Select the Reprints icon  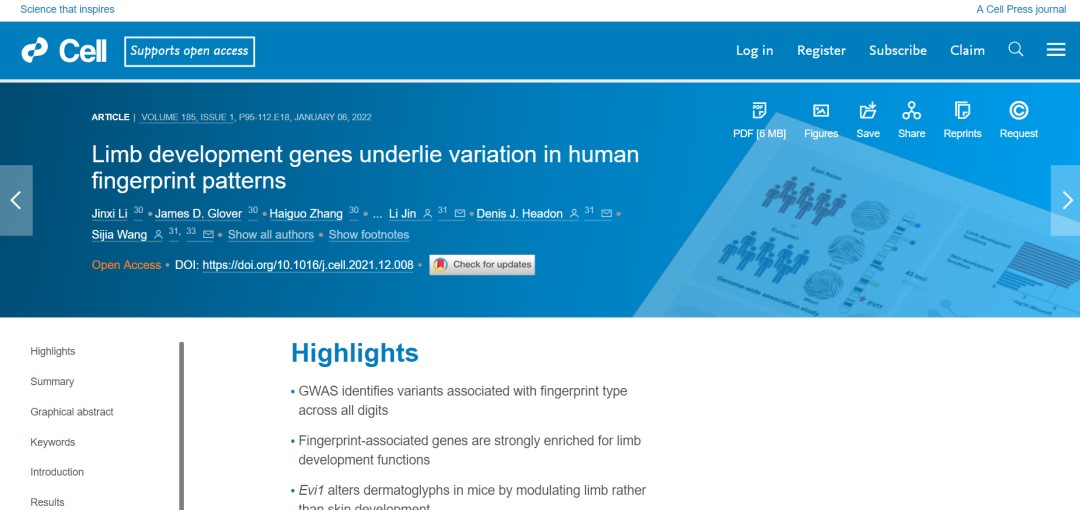coord(962,111)
